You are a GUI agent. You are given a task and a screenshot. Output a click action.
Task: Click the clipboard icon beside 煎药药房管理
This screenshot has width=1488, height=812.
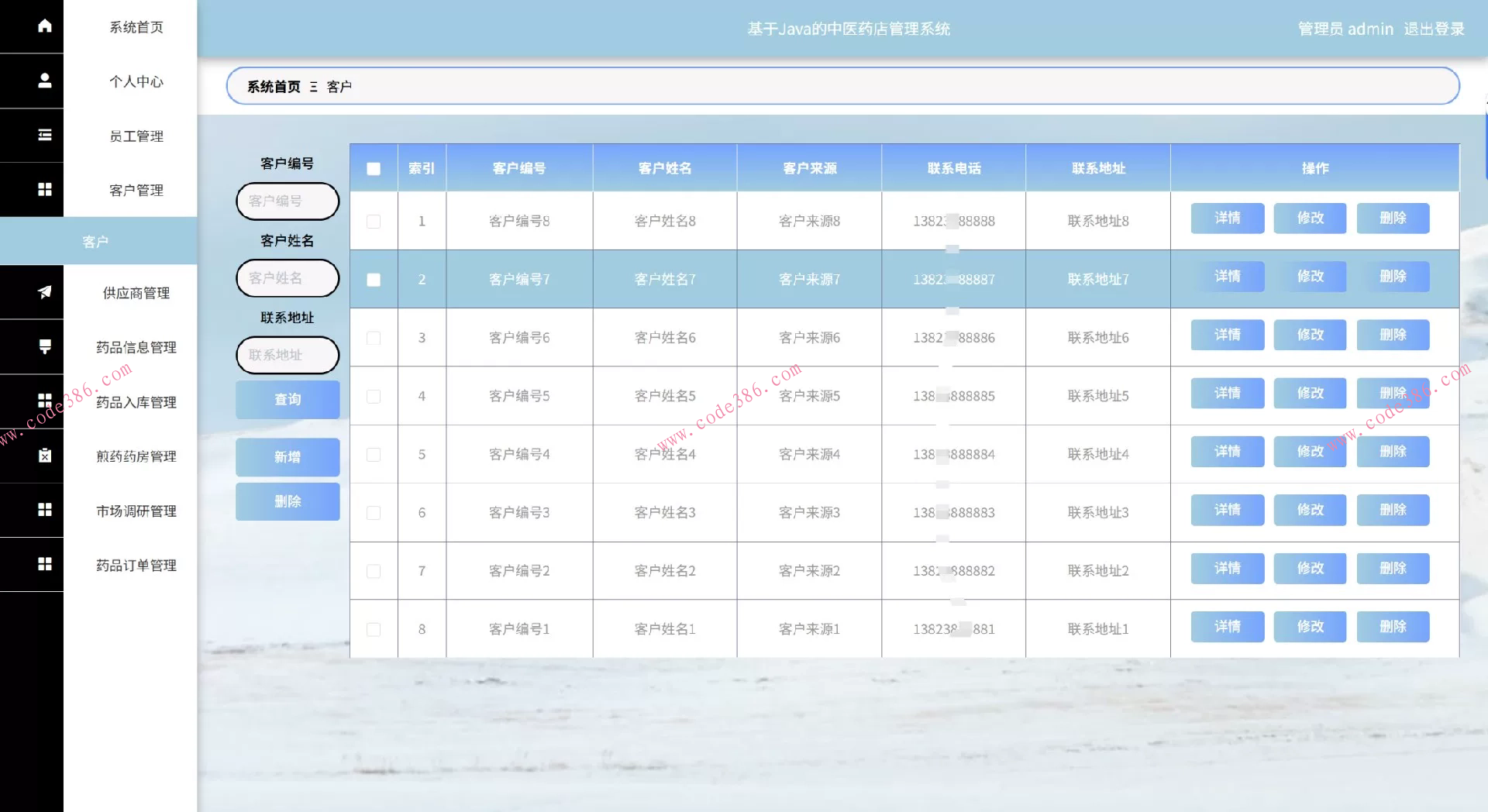point(45,456)
